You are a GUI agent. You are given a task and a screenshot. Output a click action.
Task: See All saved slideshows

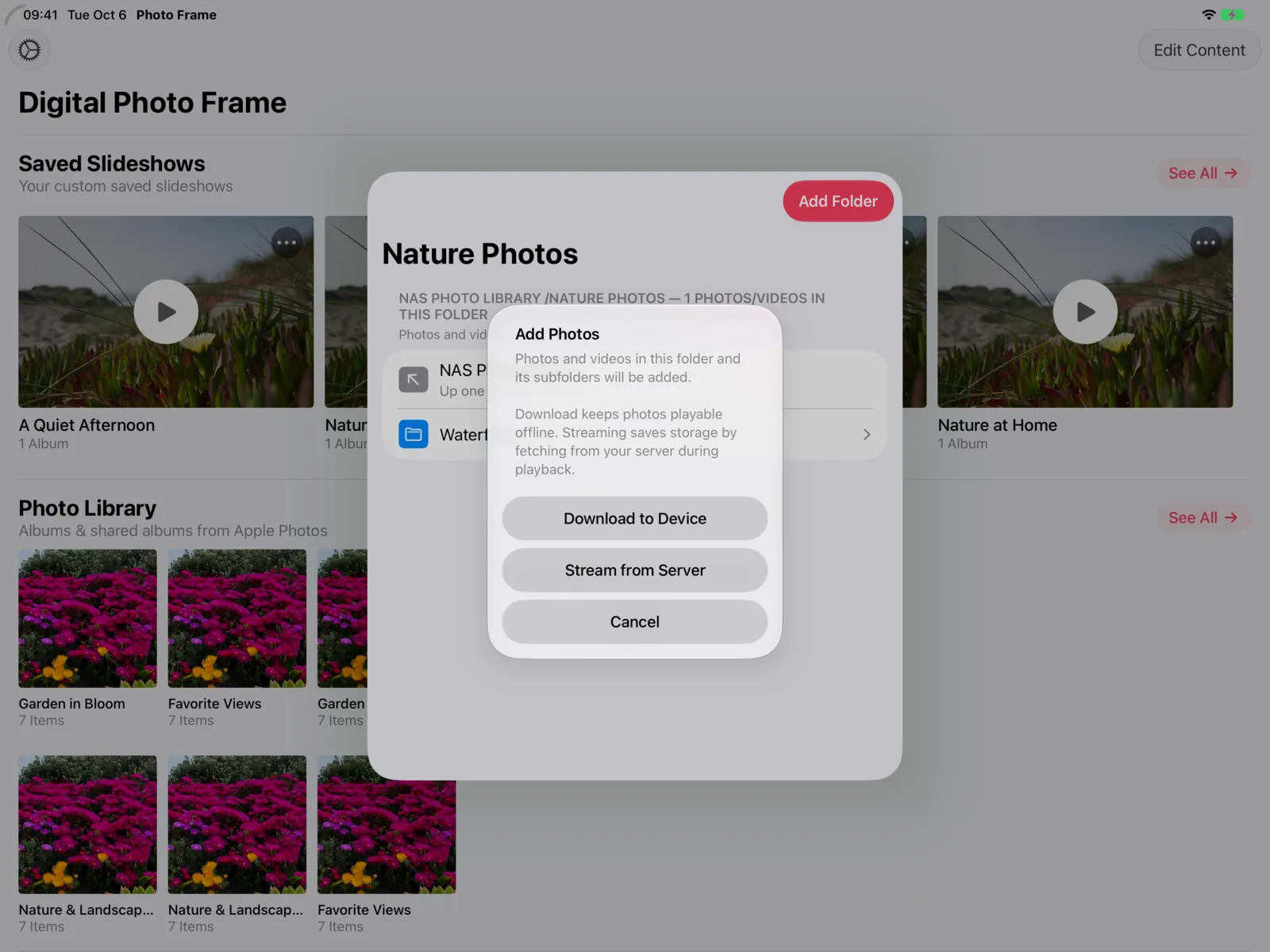coord(1203,173)
